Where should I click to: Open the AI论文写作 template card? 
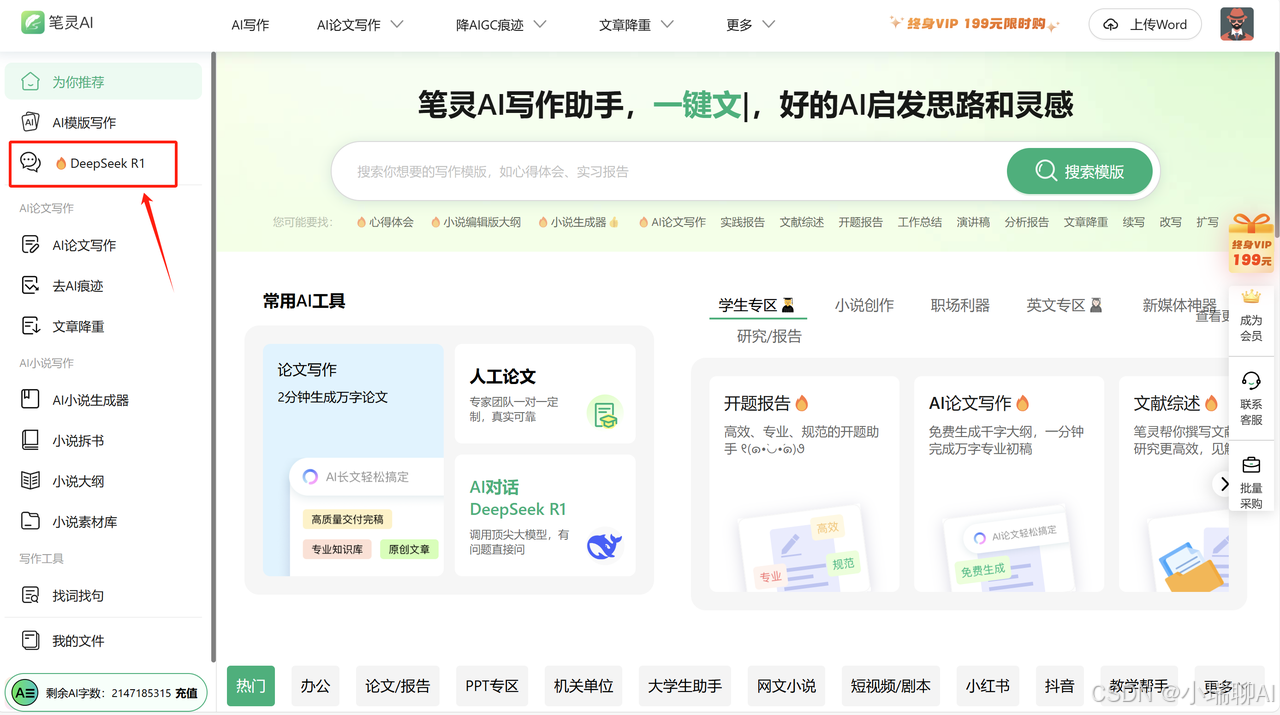(x=1009, y=484)
